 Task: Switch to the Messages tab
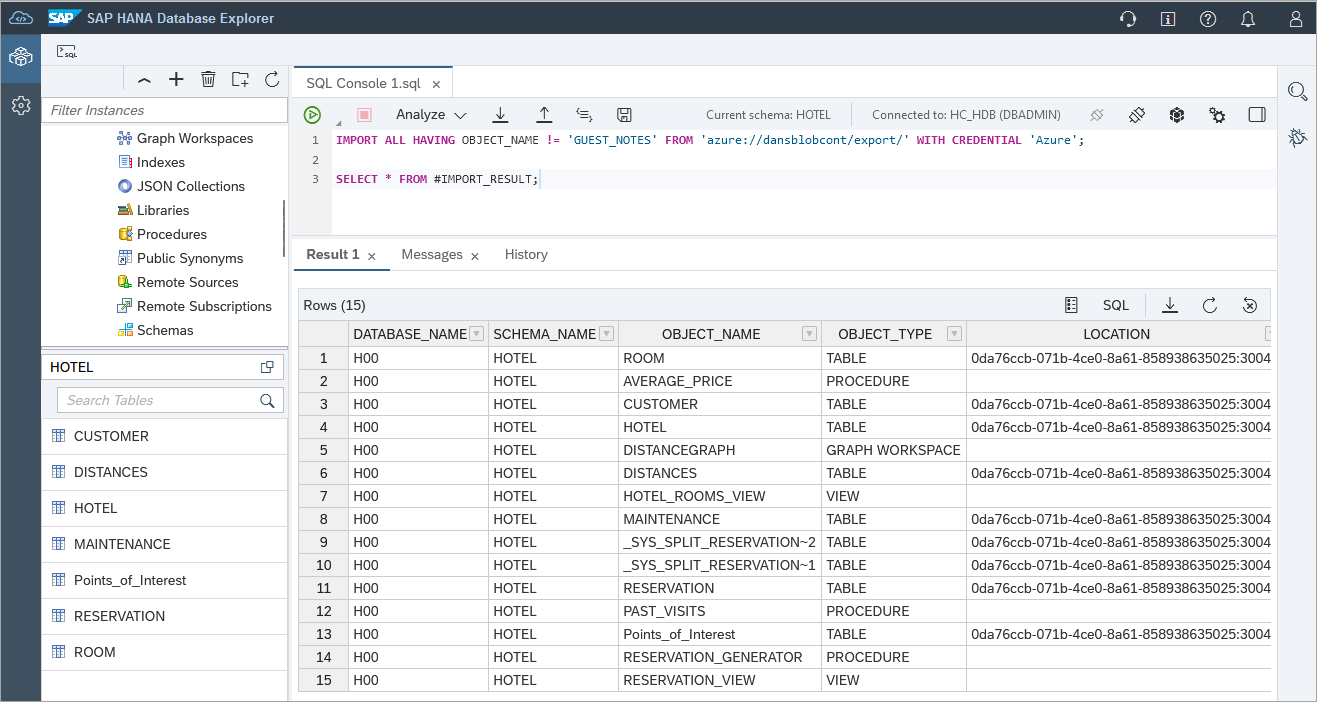pos(432,254)
